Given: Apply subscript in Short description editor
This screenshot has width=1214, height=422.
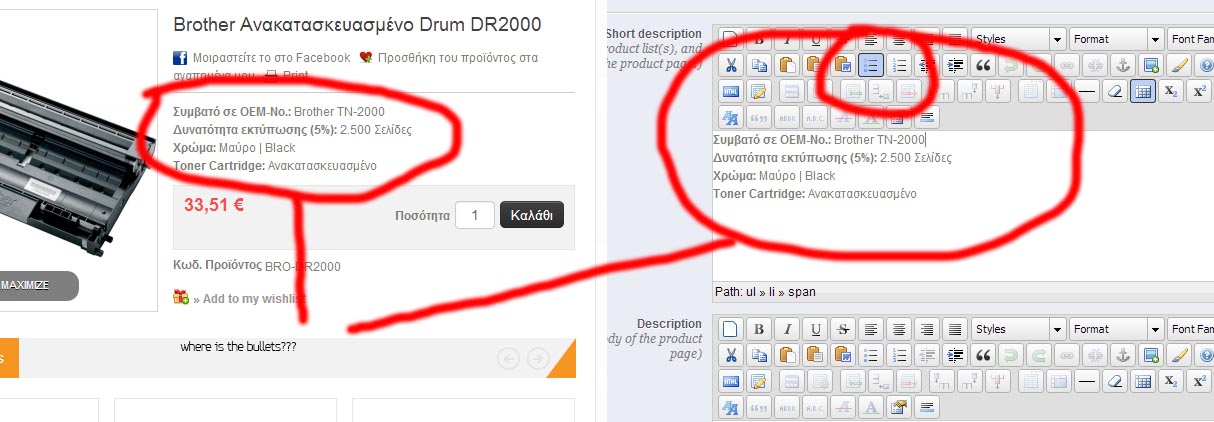Looking at the screenshot, I should (1171, 91).
